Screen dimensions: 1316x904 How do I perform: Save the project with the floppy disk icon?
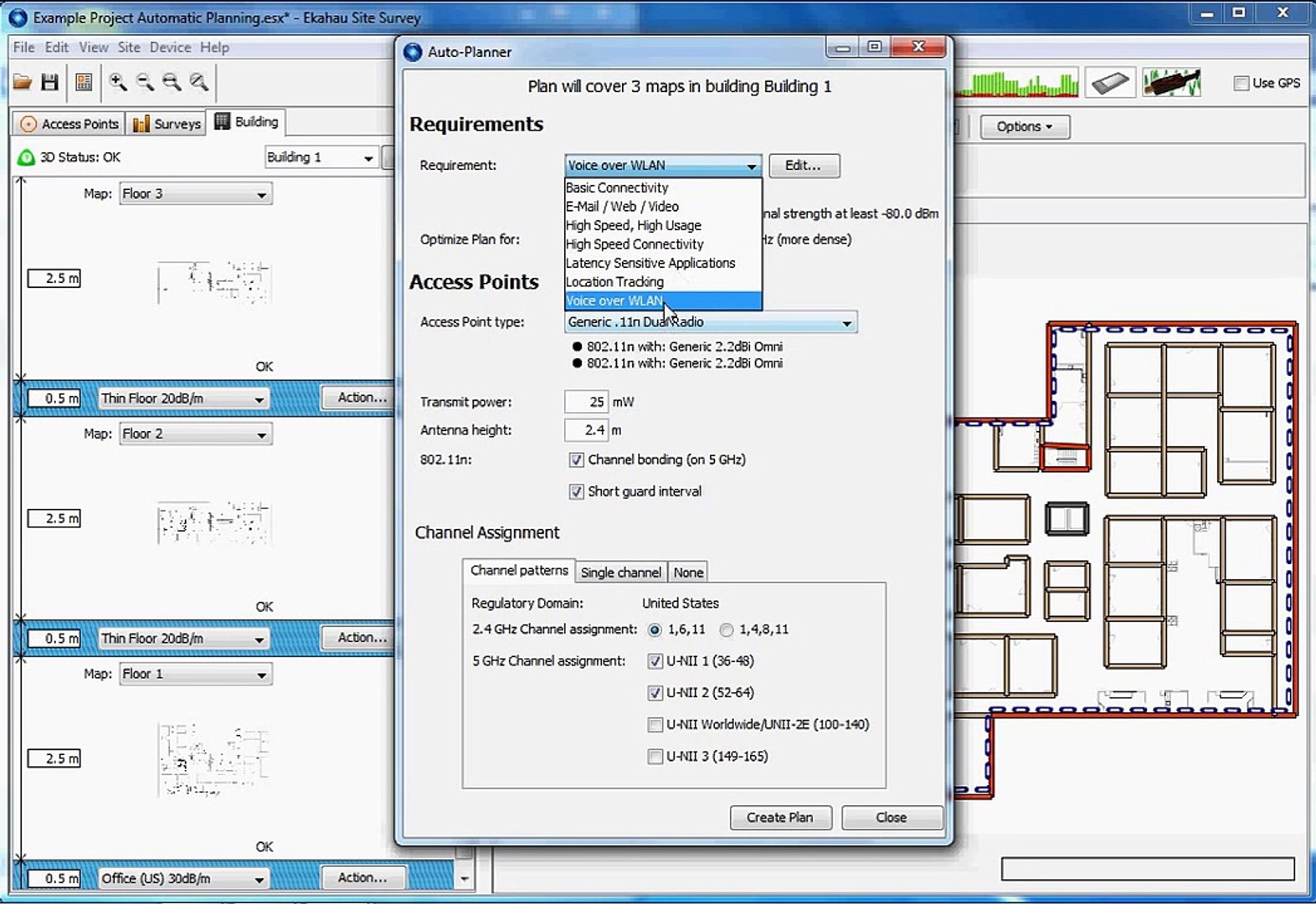(x=50, y=82)
